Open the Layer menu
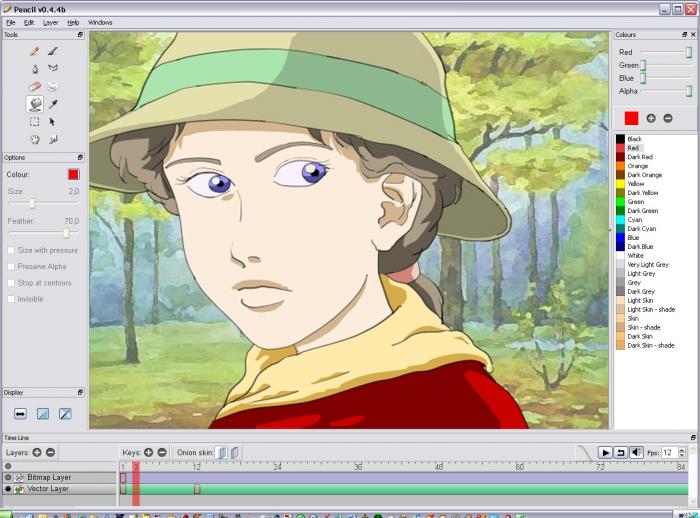 (x=50, y=22)
